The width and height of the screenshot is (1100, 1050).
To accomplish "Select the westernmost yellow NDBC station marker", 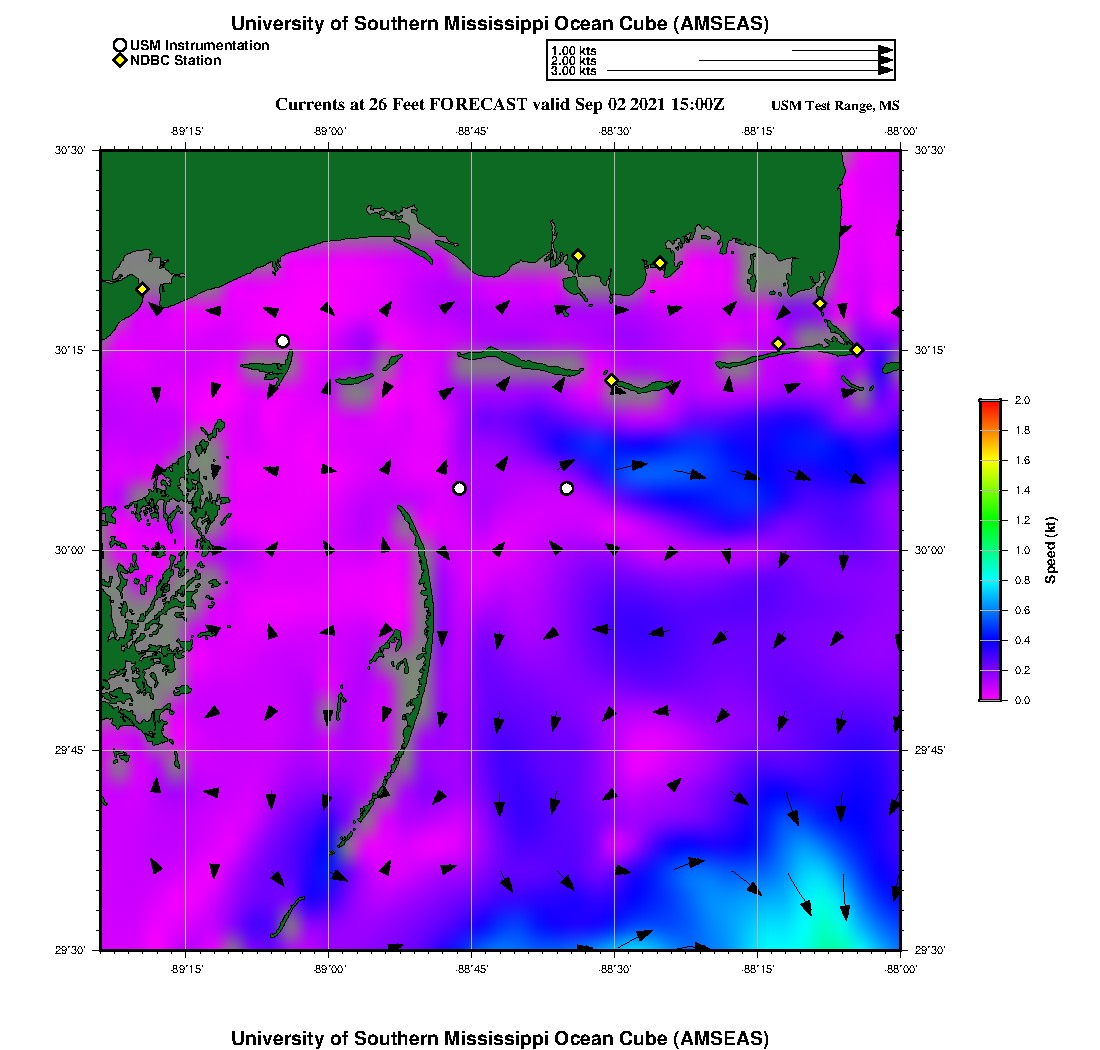I will 143,289.
